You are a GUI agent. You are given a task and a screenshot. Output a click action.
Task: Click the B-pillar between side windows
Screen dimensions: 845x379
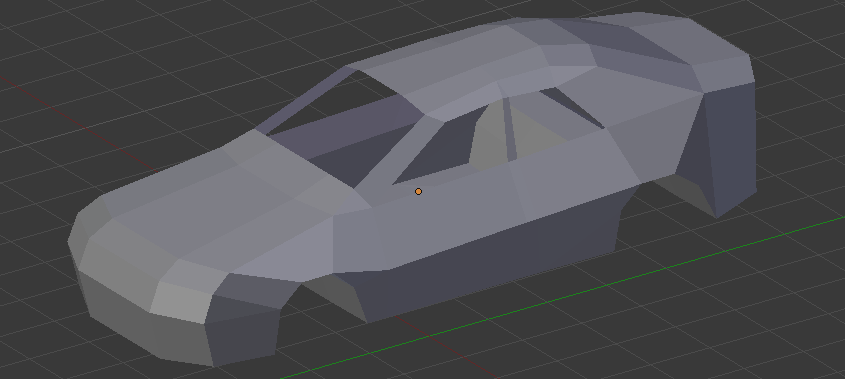510,129
